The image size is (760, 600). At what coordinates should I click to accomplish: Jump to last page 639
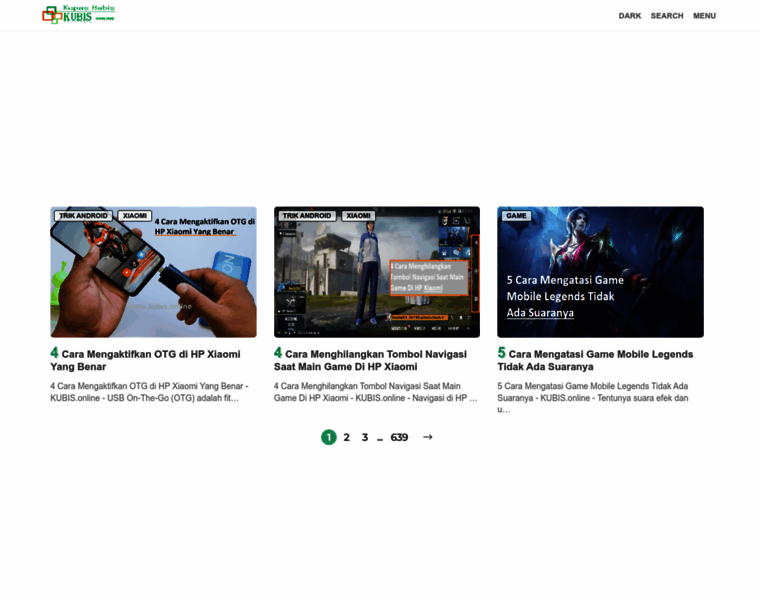(x=399, y=437)
